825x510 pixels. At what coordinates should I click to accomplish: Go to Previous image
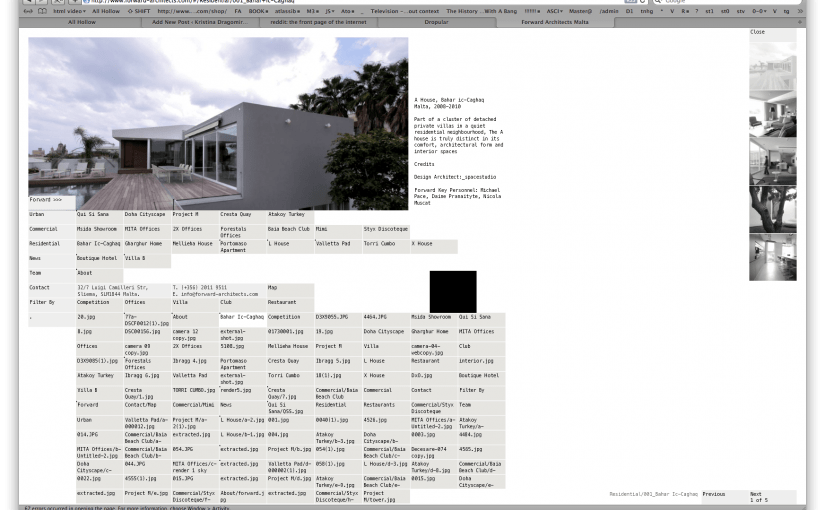[x=725, y=497]
